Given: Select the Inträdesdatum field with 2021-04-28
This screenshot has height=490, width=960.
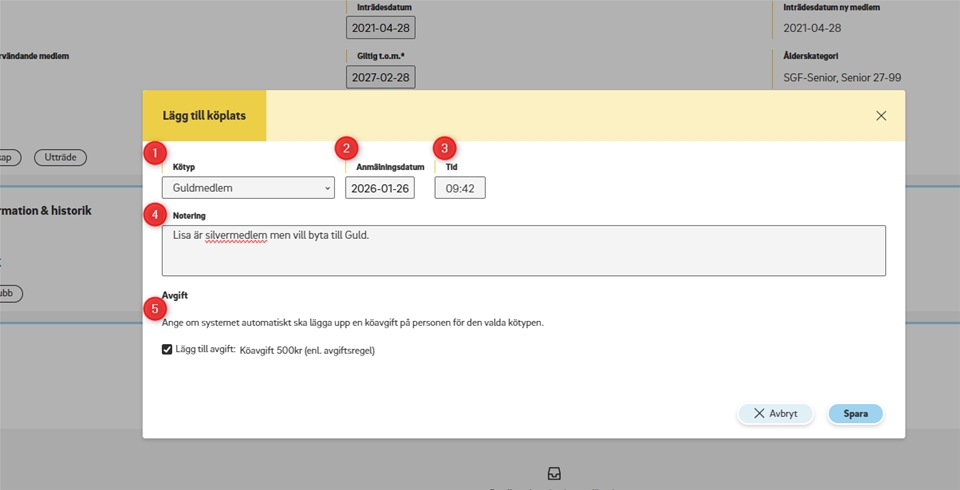Looking at the screenshot, I should (x=380, y=28).
